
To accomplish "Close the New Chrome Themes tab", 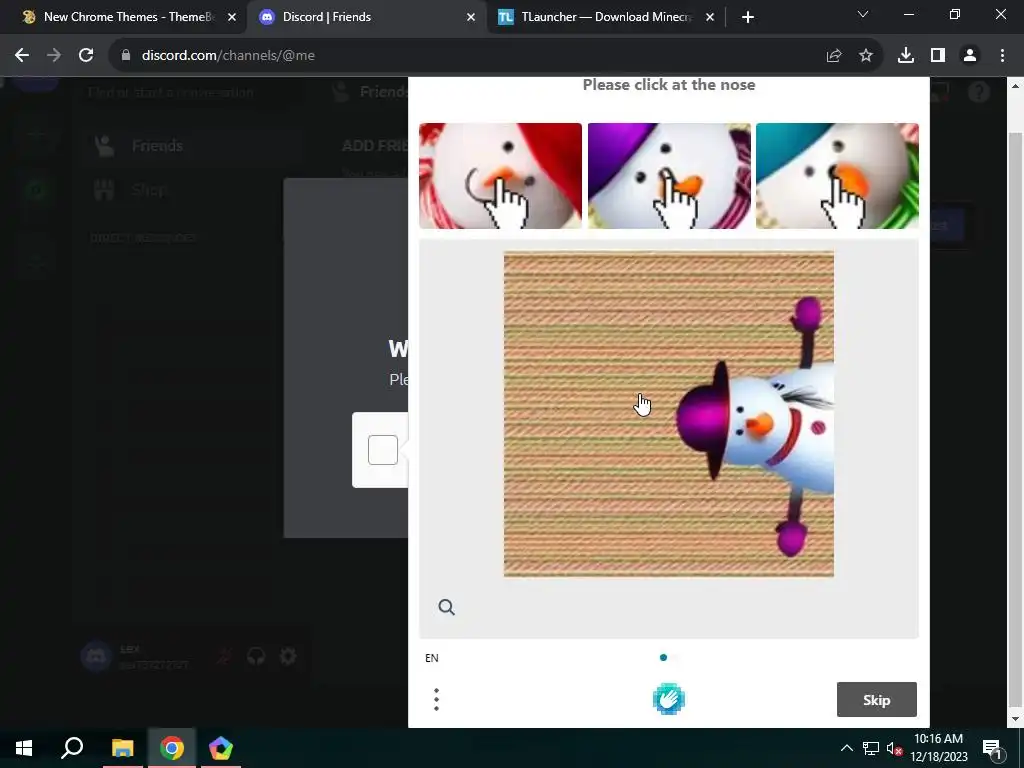I will pyautogui.click(x=232, y=17).
